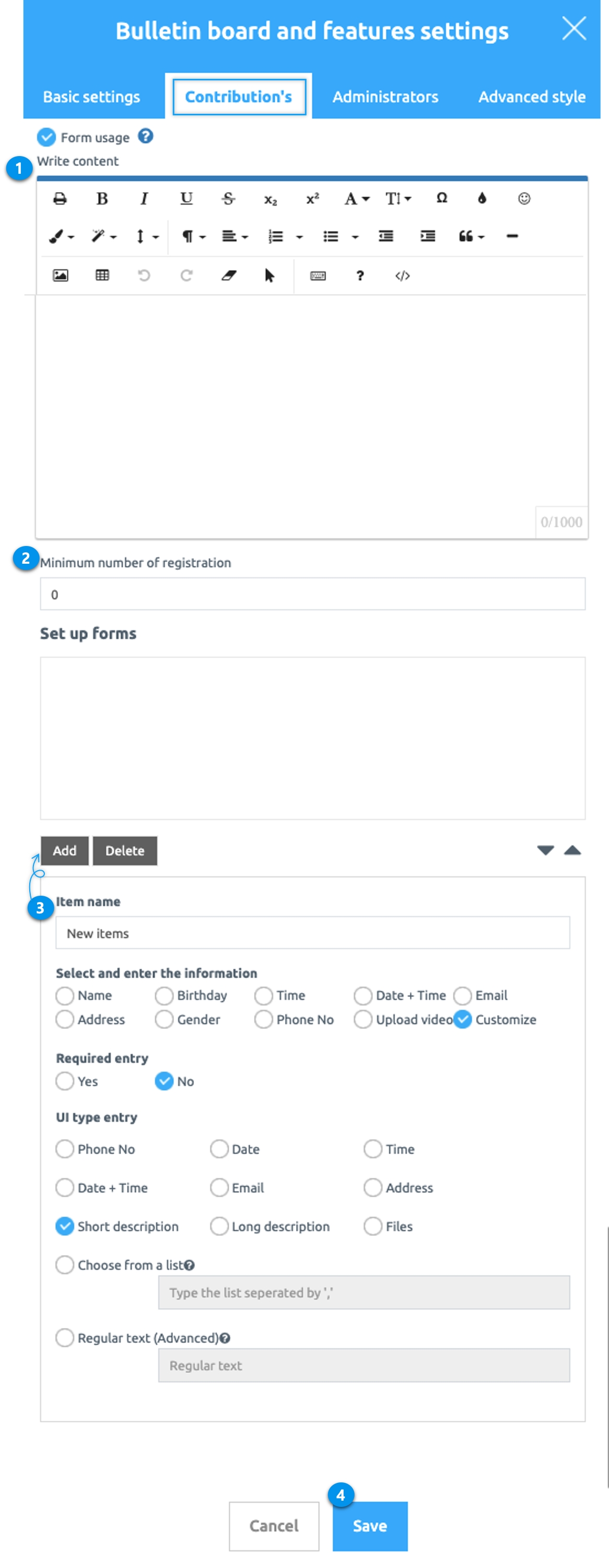Expand the paragraph alignment dropdown
Image resolution: width=609 pixels, height=1568 pixels.
235,237
